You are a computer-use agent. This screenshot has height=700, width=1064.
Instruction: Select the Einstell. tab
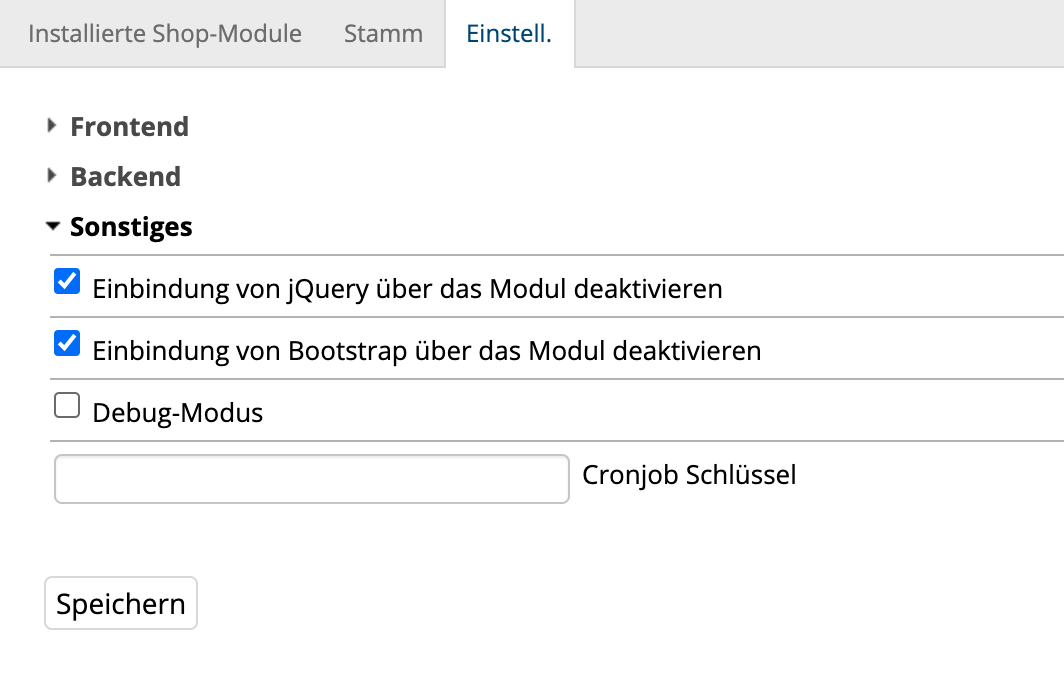509,33
